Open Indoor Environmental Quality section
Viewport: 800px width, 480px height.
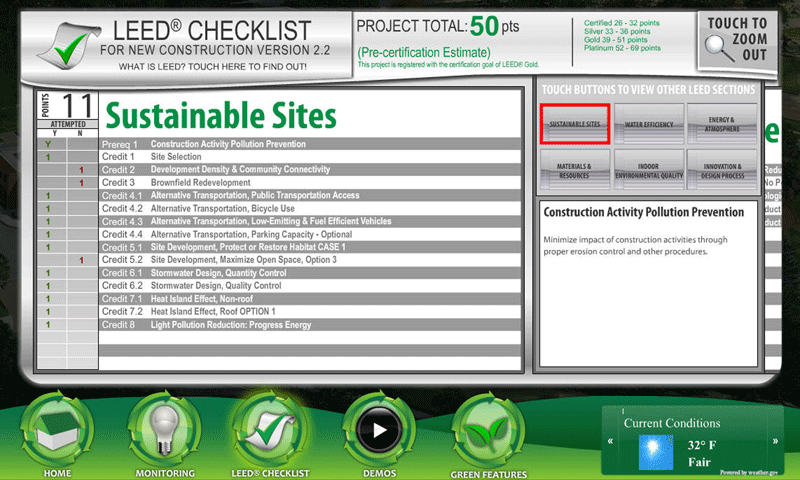648,170
